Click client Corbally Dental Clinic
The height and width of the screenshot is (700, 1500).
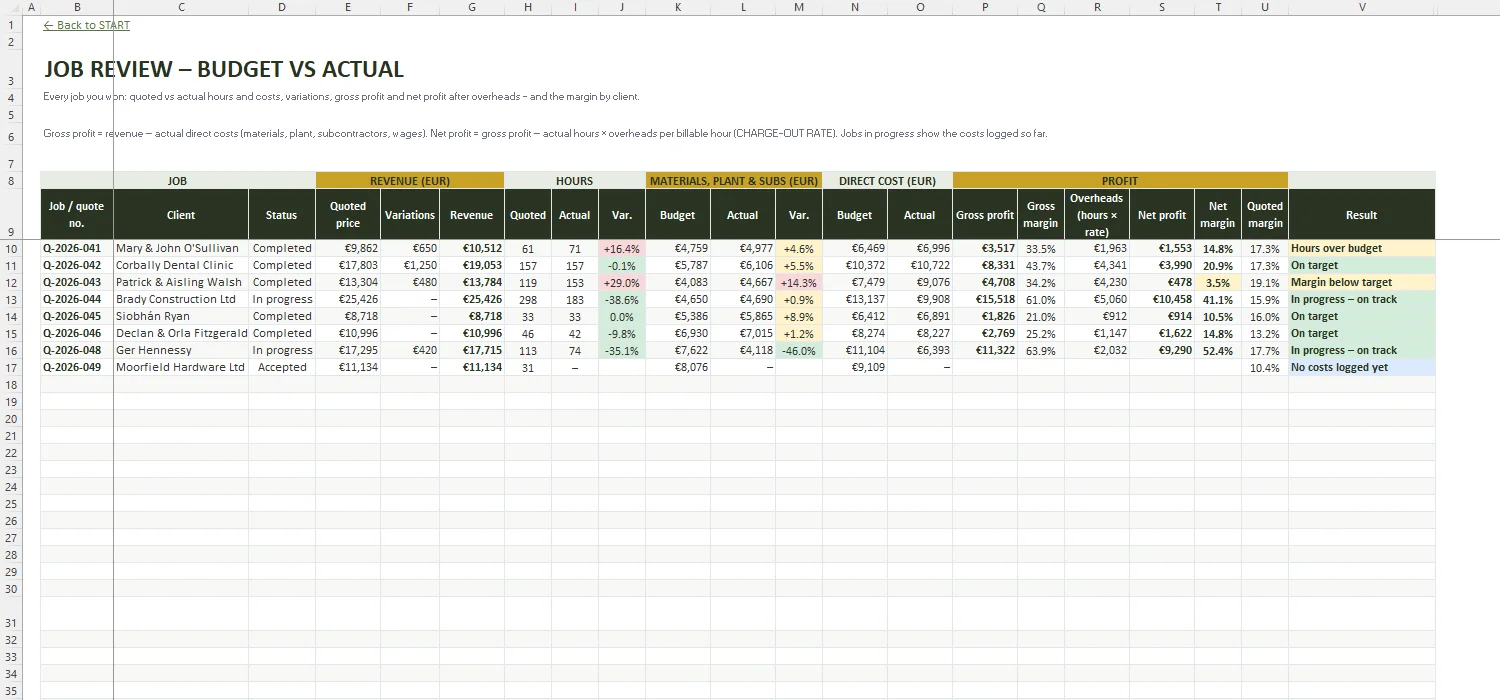click(181, 265)
